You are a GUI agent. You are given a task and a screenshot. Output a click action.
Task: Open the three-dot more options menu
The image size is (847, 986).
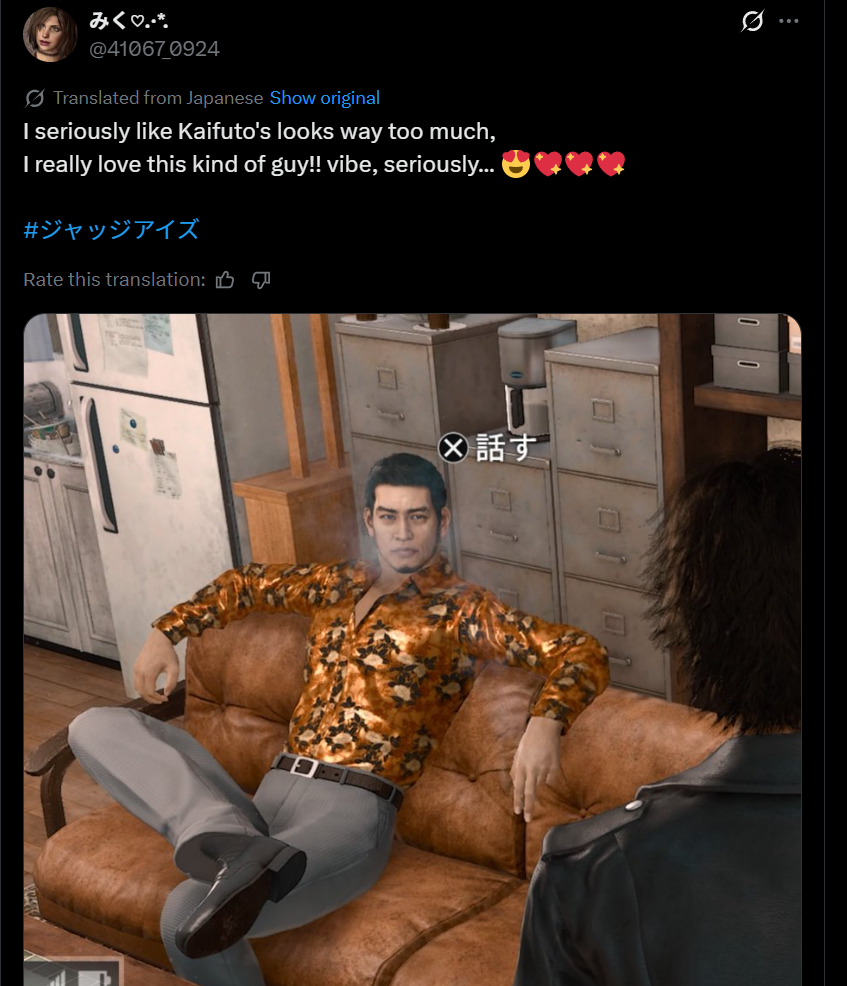pos(789,21)
